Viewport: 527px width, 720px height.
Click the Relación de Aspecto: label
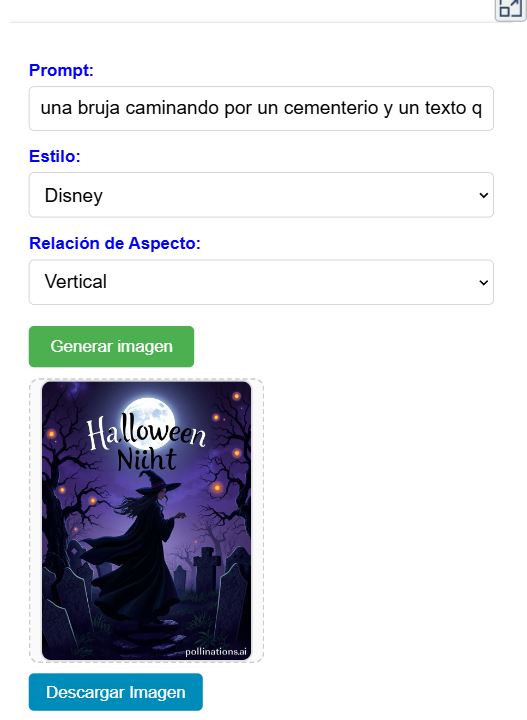click(115, 243)
